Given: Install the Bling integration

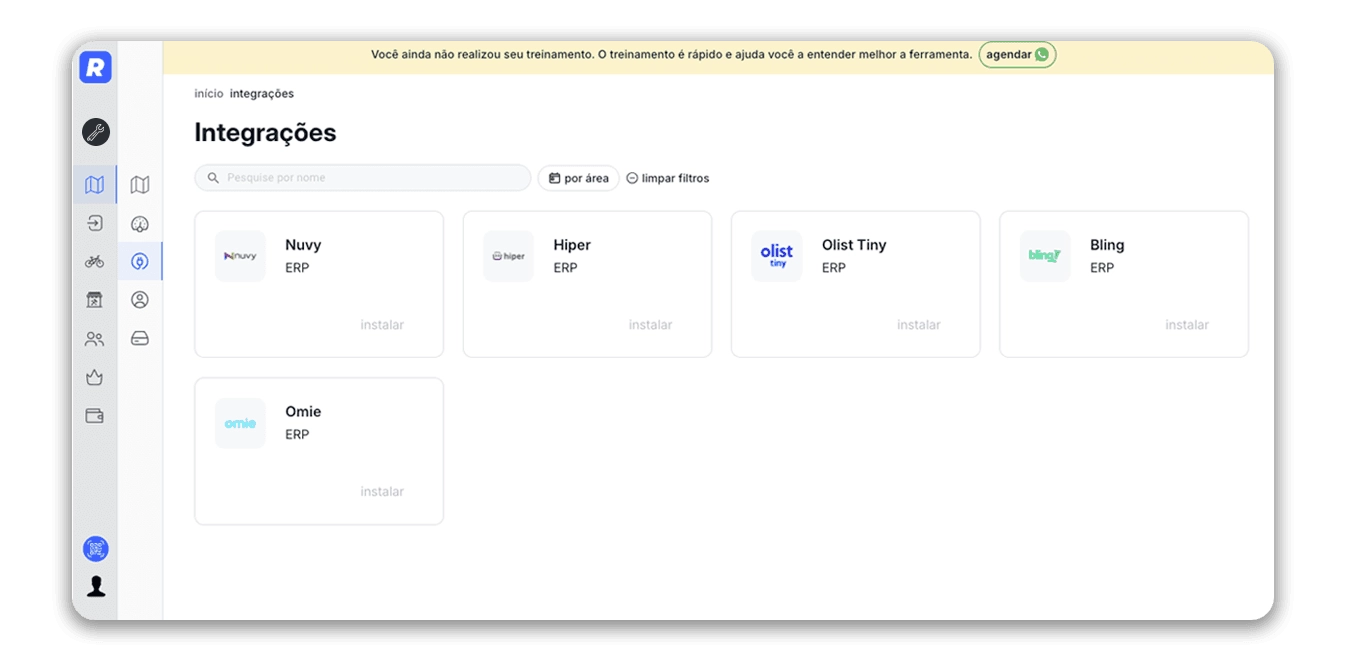Looking at the screenshot, I should point(1187,325).
